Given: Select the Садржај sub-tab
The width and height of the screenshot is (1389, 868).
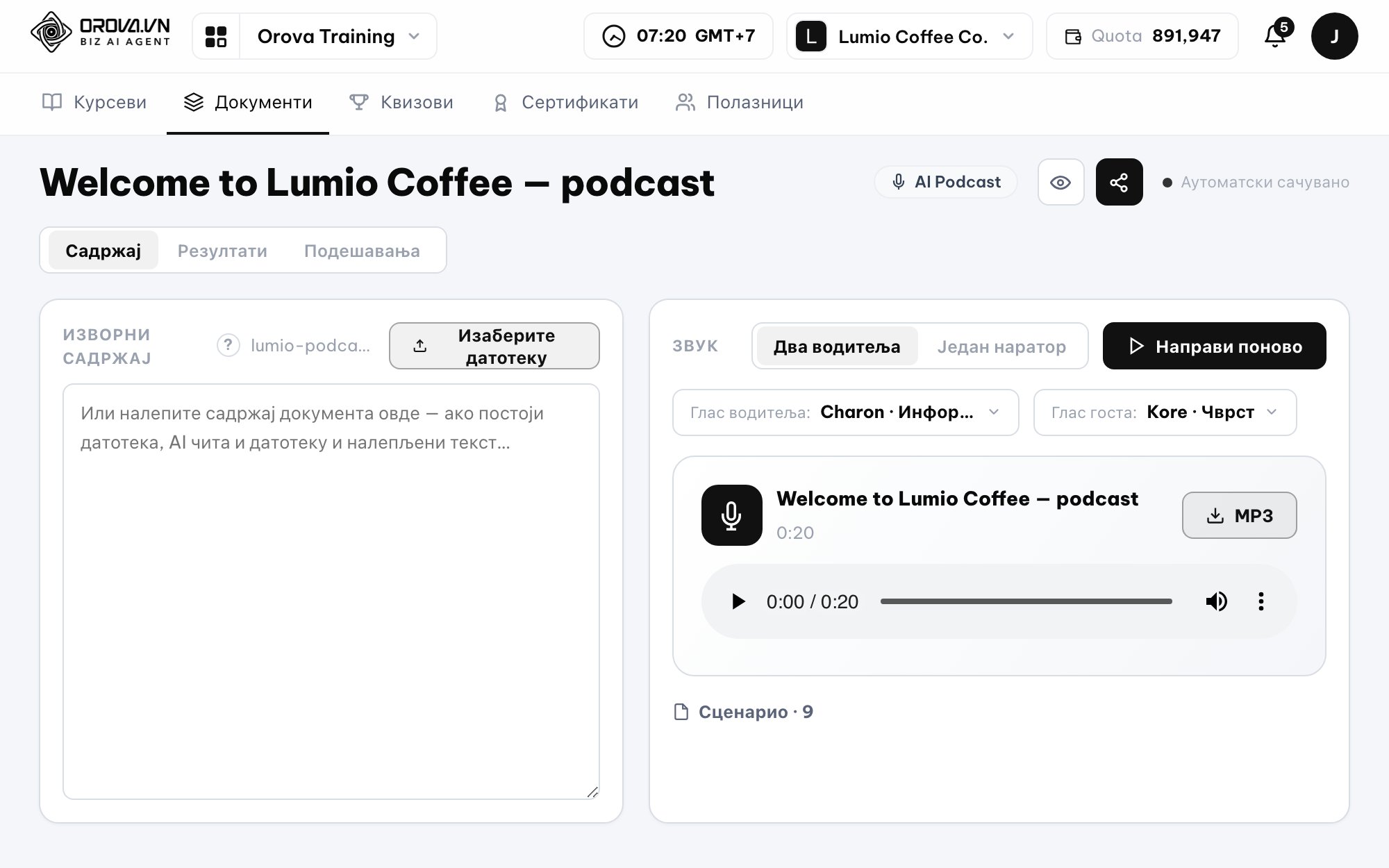Looking at the screenshot, I should pos(103,250).
